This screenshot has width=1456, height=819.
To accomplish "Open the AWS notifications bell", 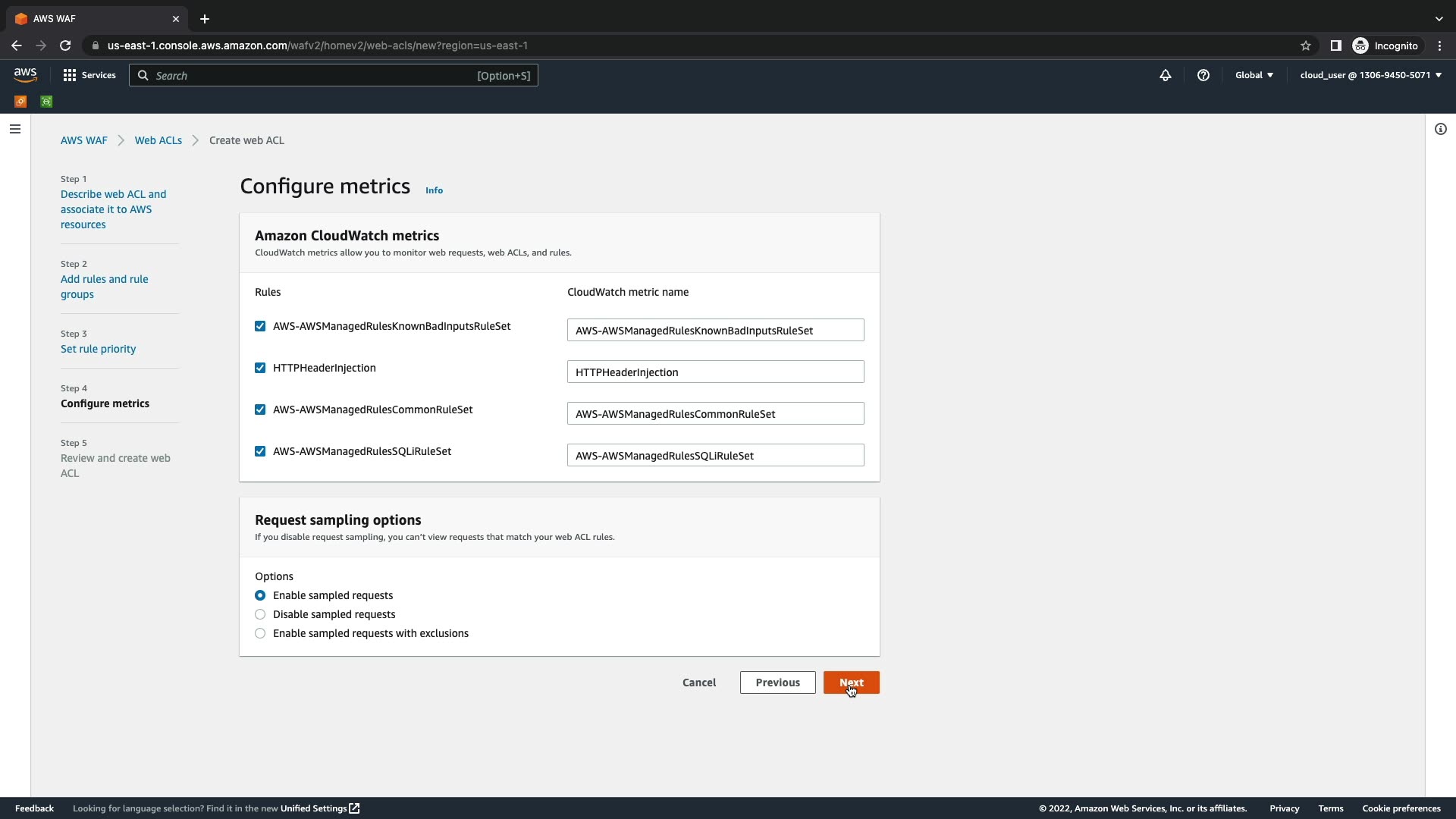I will pyautogui.click(x=1166, y=75).
